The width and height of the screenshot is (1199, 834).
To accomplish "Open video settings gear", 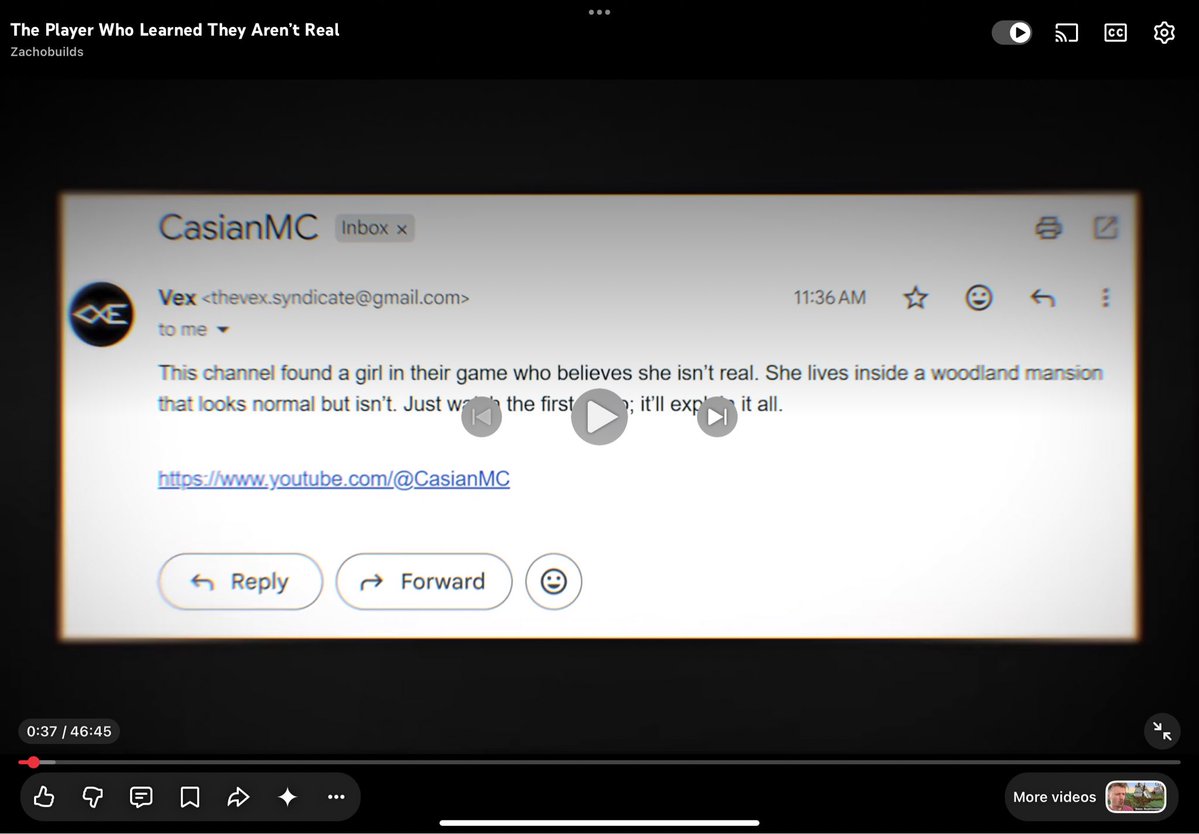I will coord(1164,32).
